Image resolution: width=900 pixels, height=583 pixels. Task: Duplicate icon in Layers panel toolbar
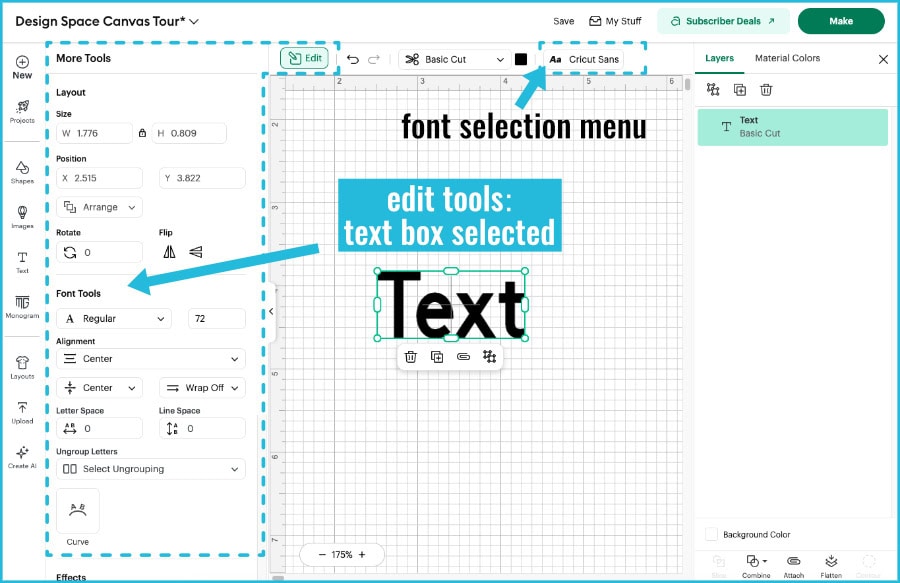(x=740, y=90)
